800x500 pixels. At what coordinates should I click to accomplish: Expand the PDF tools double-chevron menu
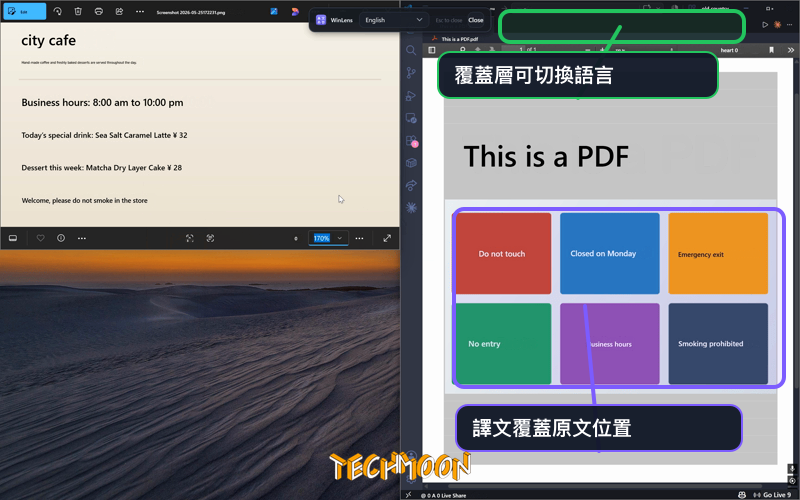(x=791, y=50)
